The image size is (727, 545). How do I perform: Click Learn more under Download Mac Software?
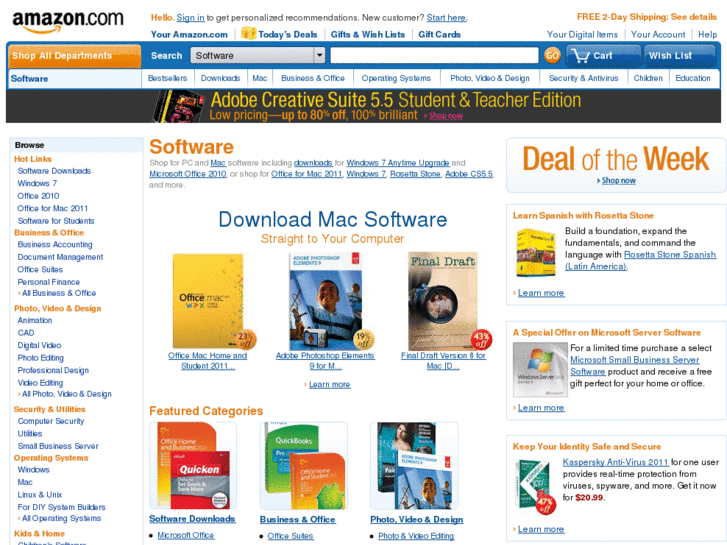330,385
